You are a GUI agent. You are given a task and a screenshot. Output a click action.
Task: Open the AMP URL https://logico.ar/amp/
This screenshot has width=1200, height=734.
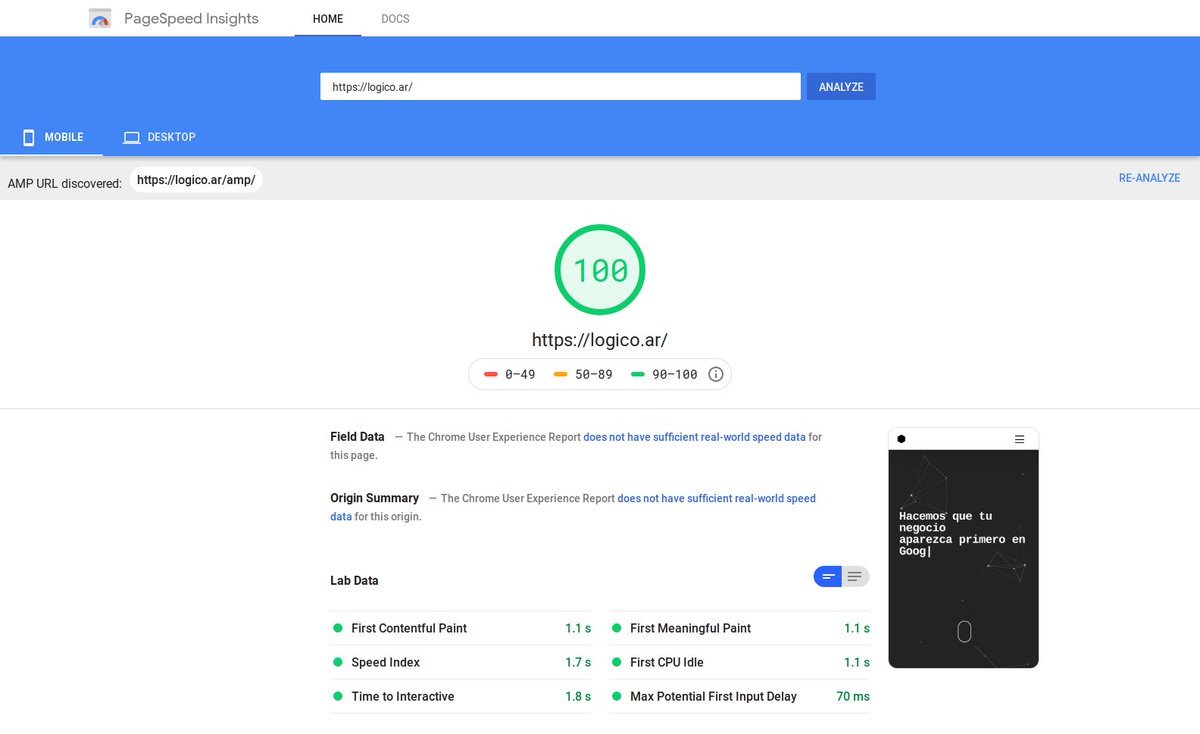click(196, 180)
